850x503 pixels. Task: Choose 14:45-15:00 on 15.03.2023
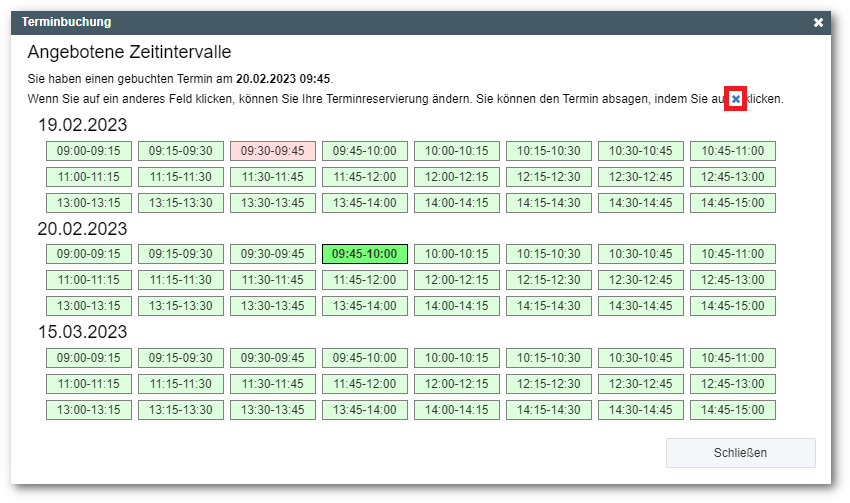click(x=733, y=410)
